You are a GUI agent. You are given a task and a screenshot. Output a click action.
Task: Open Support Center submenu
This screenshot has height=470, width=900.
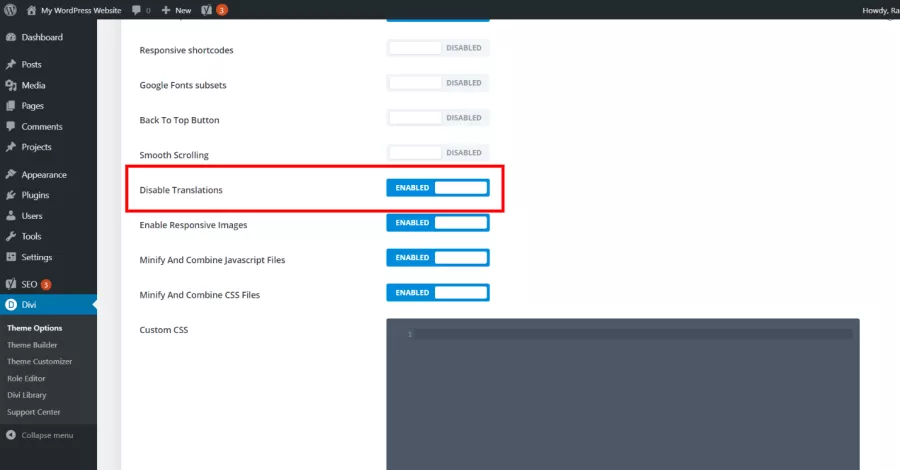pos(33,412)
